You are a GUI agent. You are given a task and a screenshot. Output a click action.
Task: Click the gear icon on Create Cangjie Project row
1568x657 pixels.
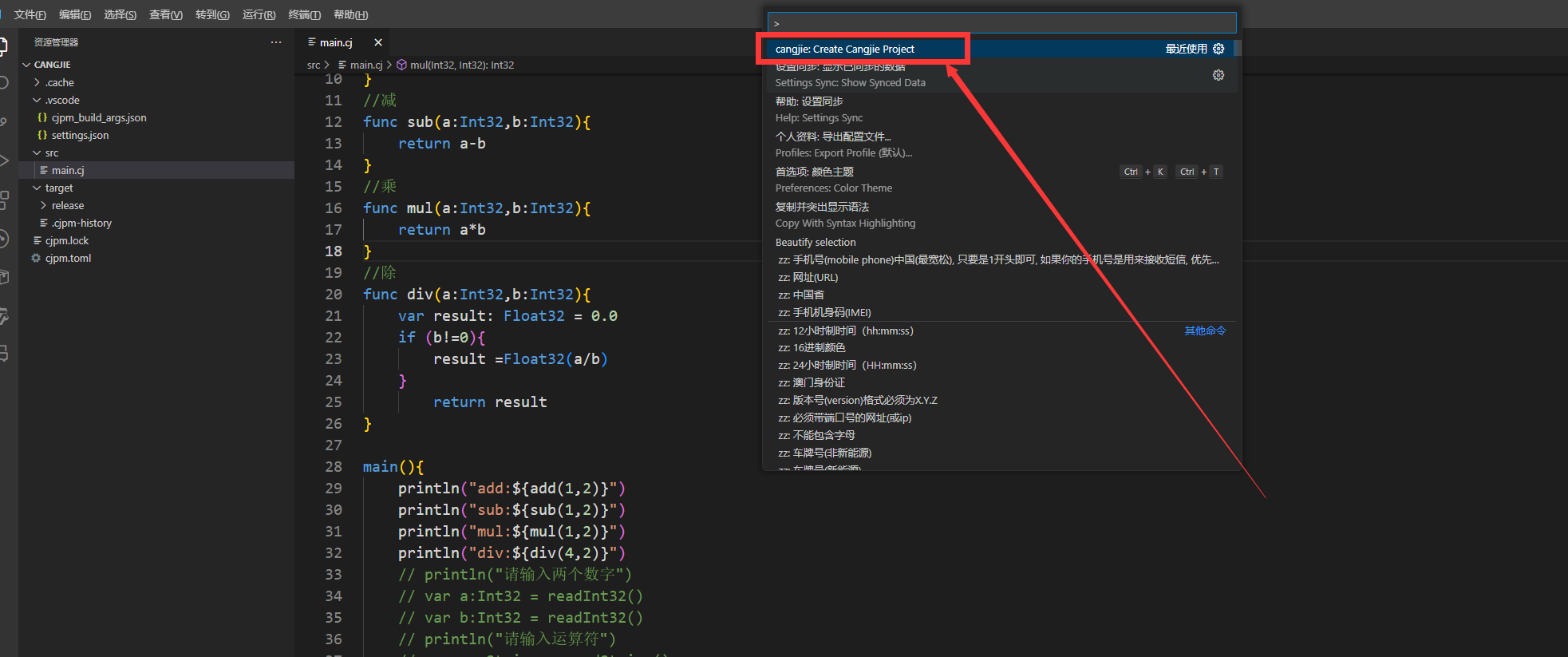coord(1218,49)
